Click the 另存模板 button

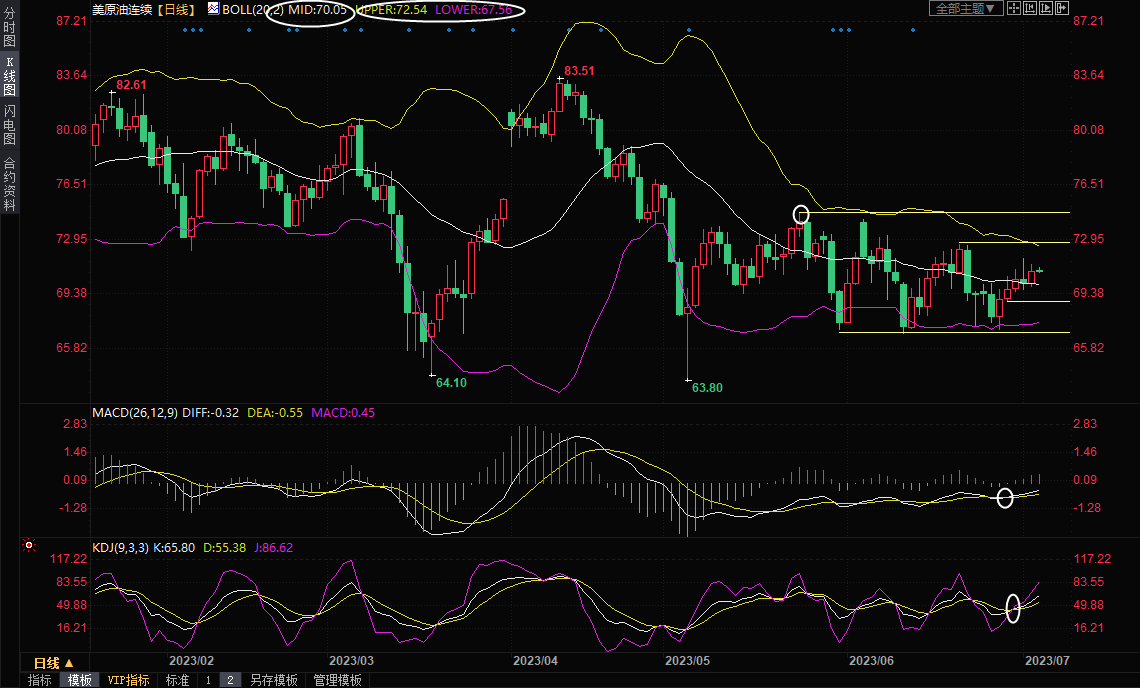tap(273, 680)
